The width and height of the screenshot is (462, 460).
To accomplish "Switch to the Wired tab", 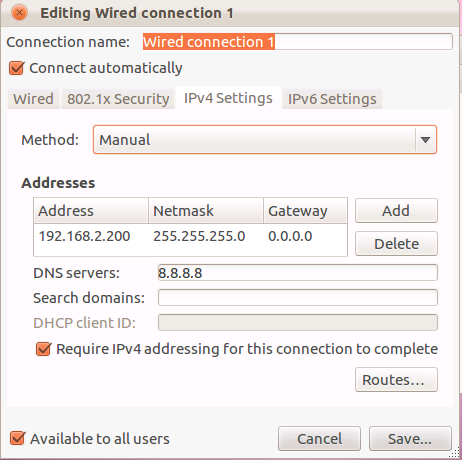I will tap(33, 99).
